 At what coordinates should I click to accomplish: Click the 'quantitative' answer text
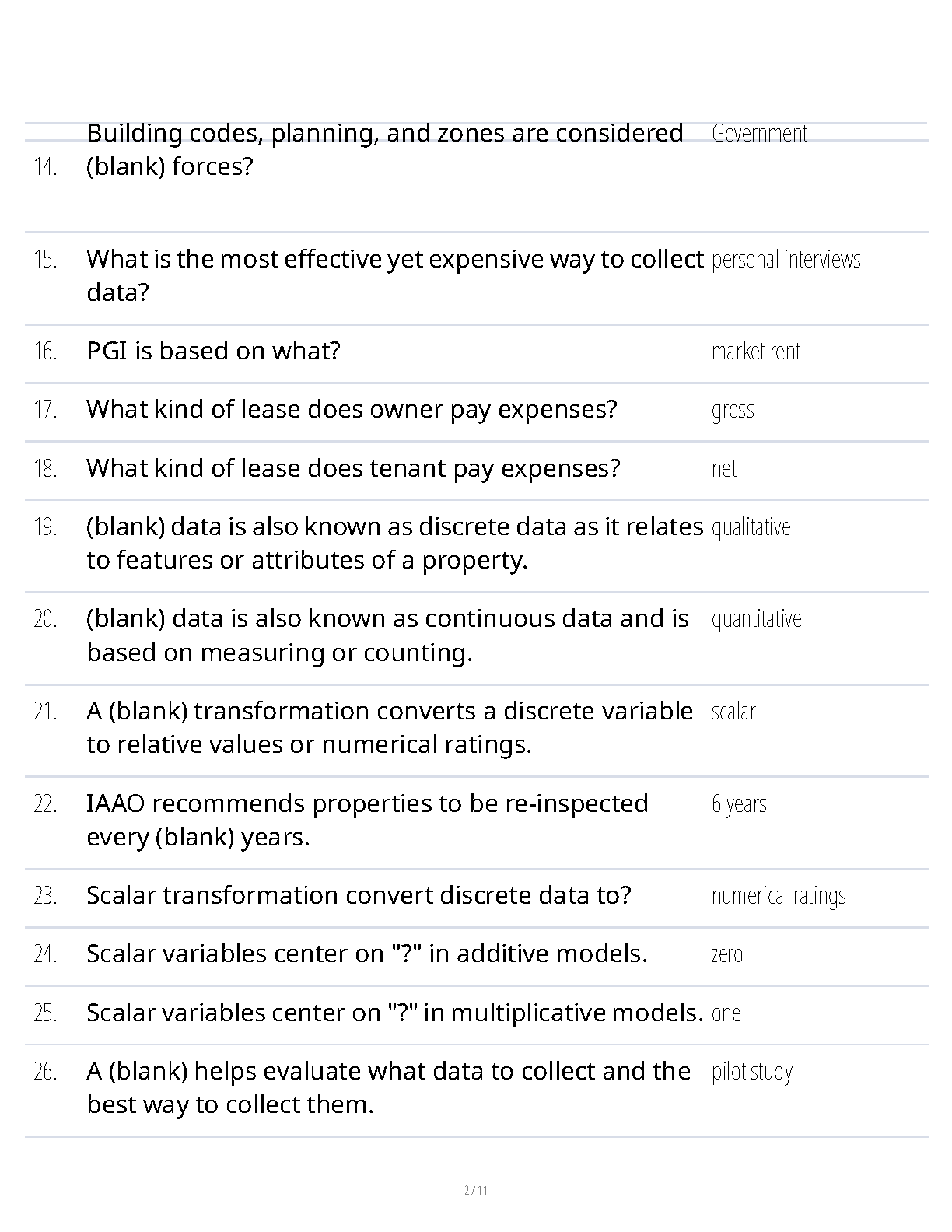coord(757,619)
